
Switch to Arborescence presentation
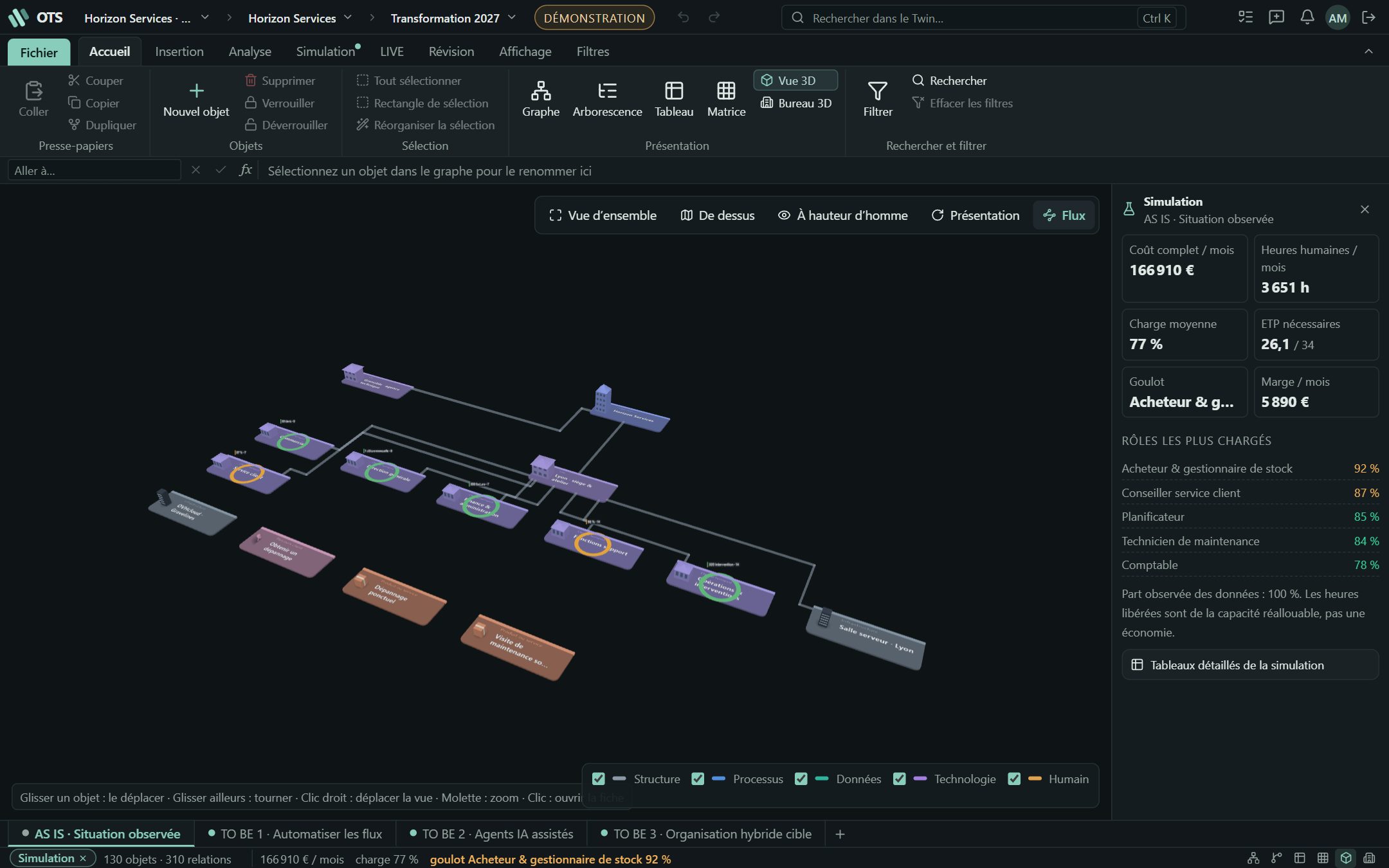pos(607,99)
